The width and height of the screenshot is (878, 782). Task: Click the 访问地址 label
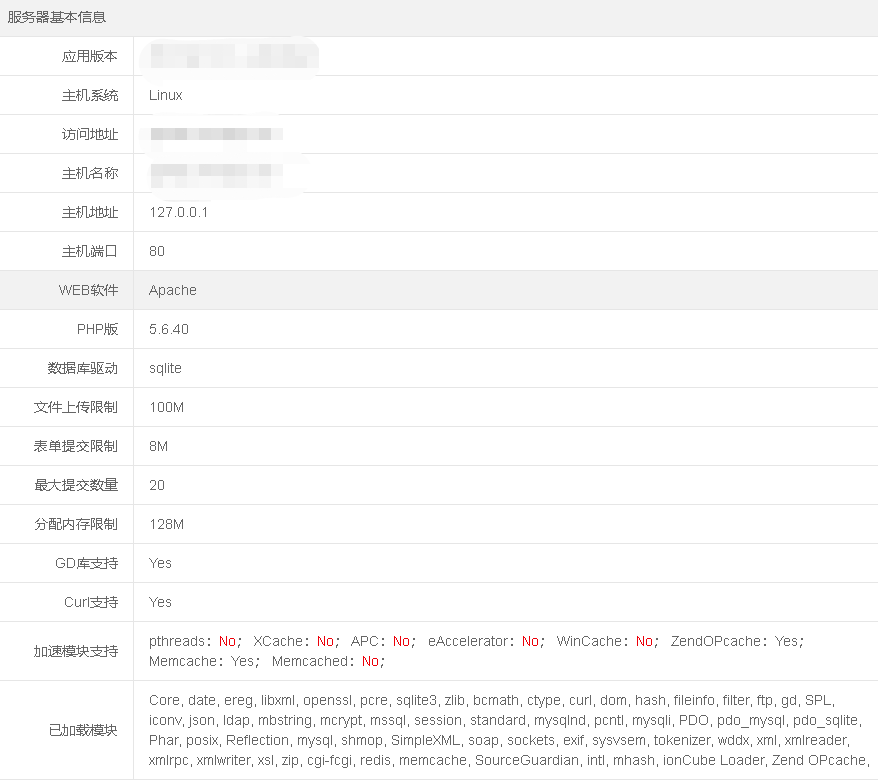[90, 134]
